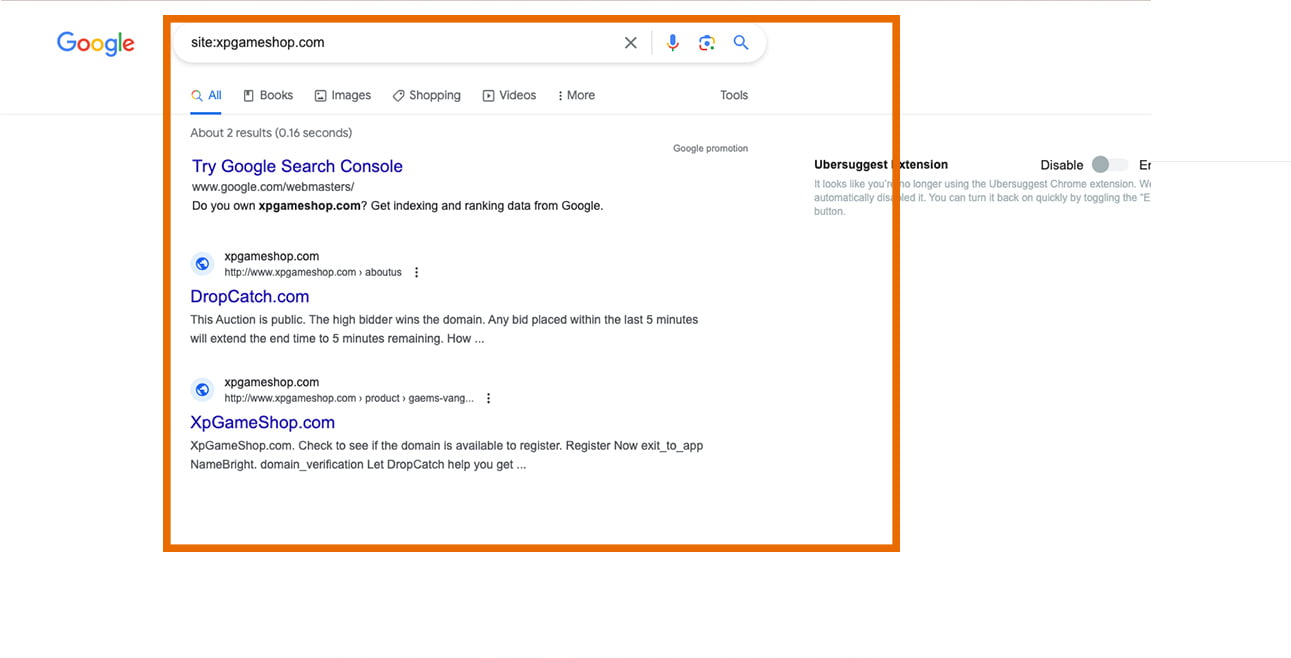Click the Google logo
Screen dimensions: 1291x658
[x=96, y=43]
